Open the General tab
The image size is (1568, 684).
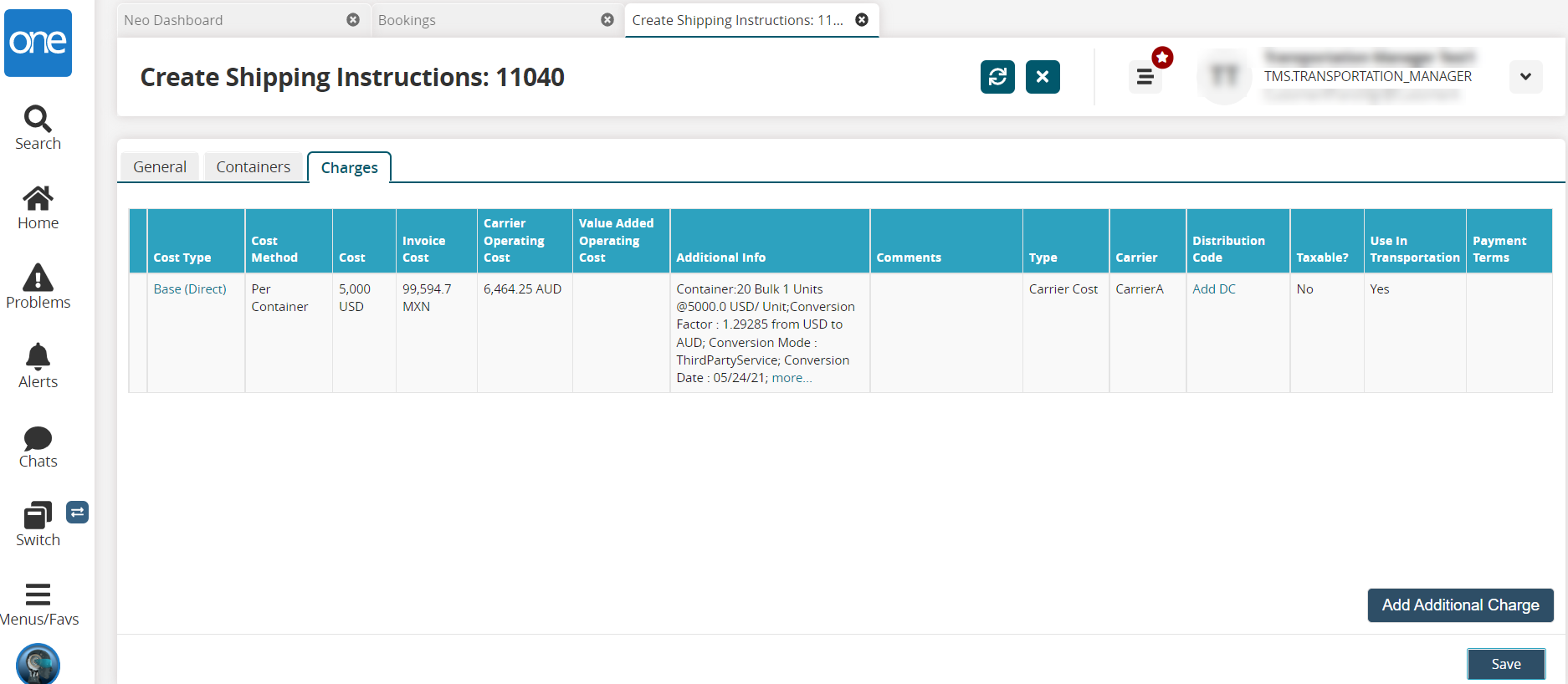[160, 166]
